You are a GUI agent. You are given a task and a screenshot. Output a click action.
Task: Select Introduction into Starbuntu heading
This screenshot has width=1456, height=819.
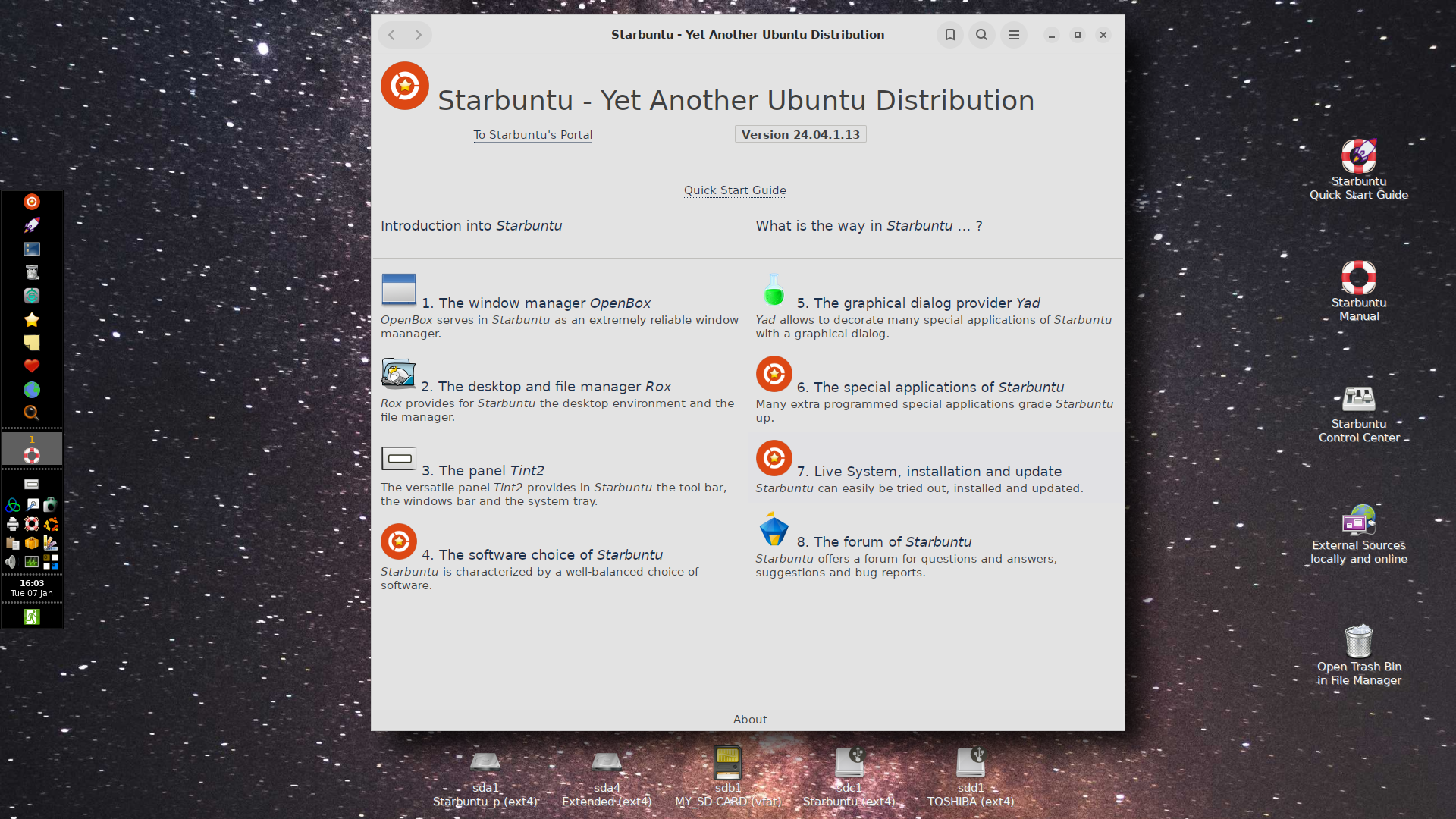471,226
